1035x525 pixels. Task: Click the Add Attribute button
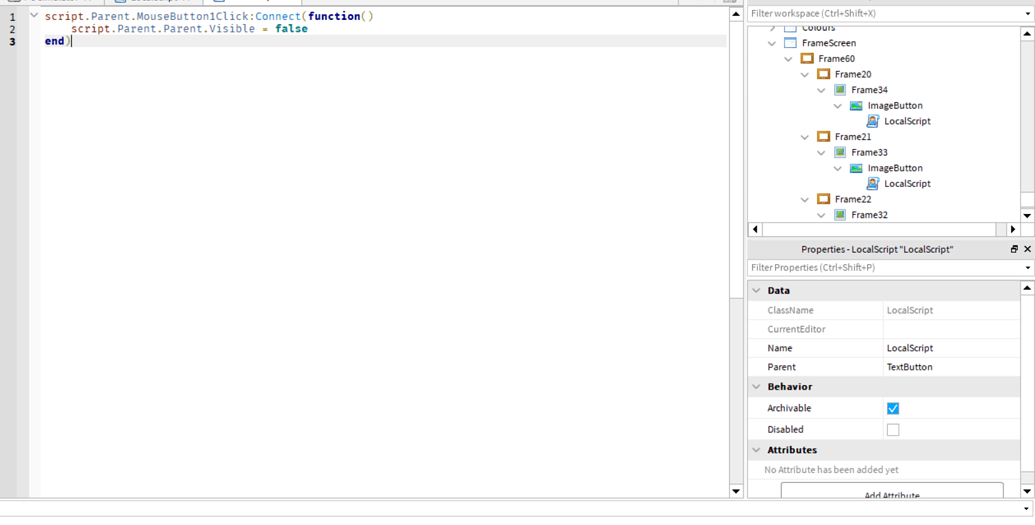pos(892,491)
